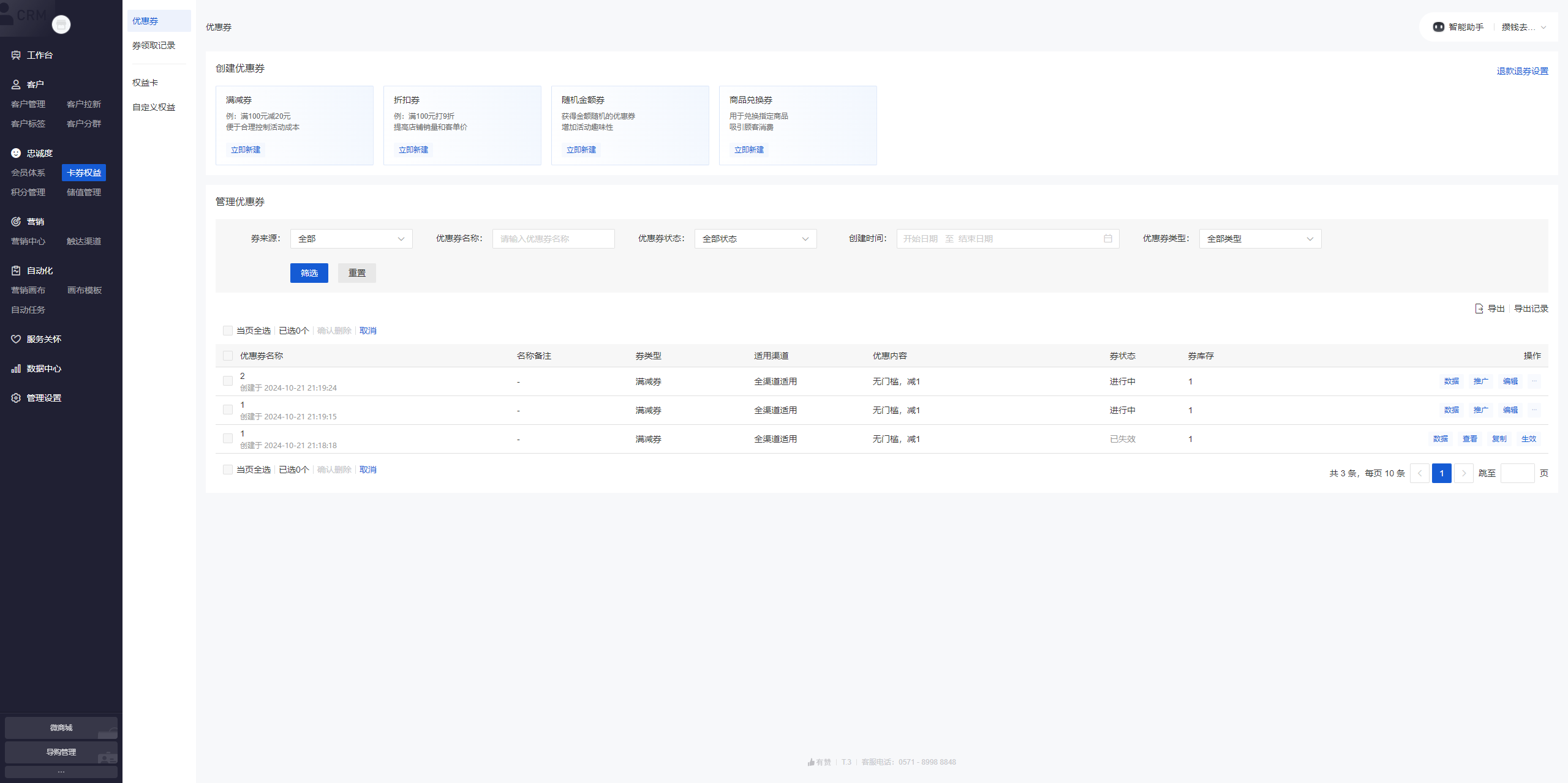This screenshot has width=1568, height=783.
Task: Click the workbench icon in the sidebar
Action: pos(16,55)
